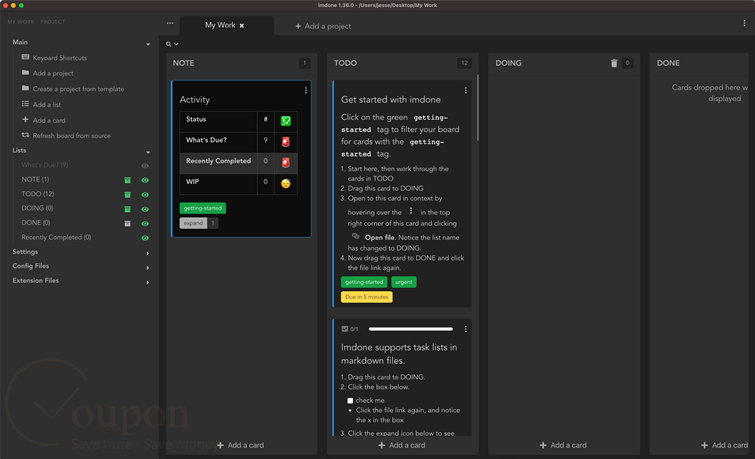Click the Add a list icon

point(25,104)
